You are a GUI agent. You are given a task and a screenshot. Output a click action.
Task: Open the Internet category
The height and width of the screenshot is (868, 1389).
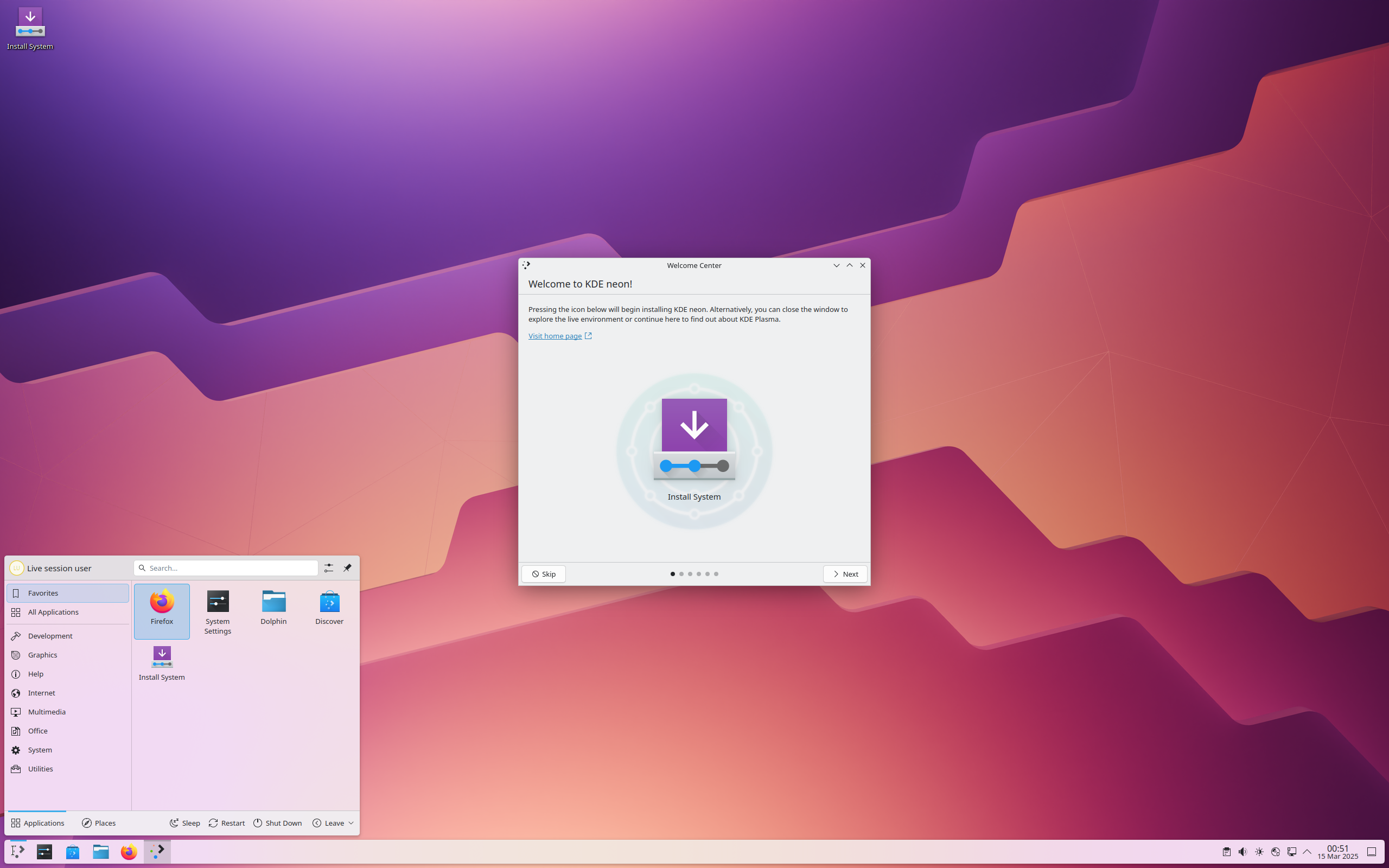click(x=68, y=693)
